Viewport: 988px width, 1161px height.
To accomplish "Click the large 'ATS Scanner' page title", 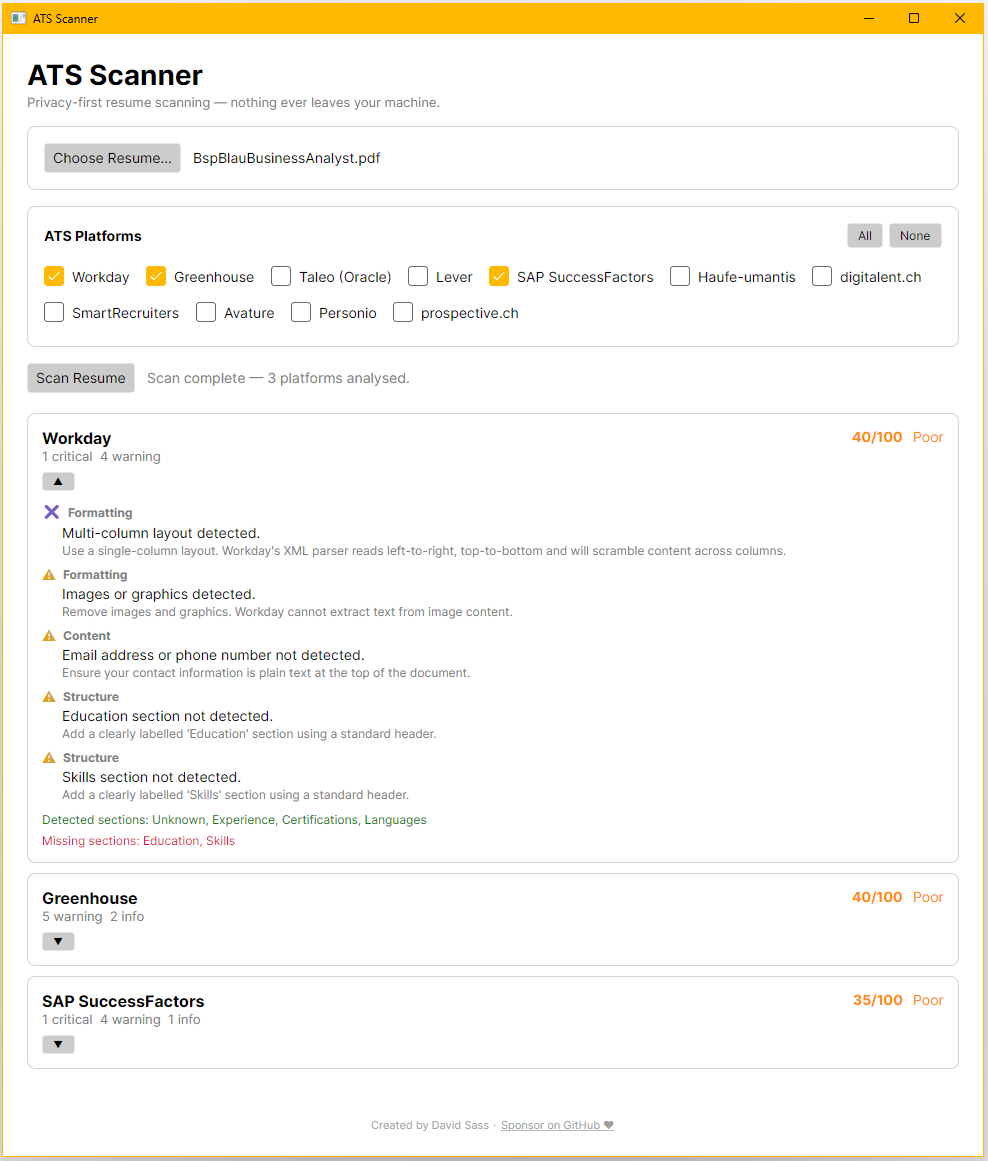I will coord(115,75).
